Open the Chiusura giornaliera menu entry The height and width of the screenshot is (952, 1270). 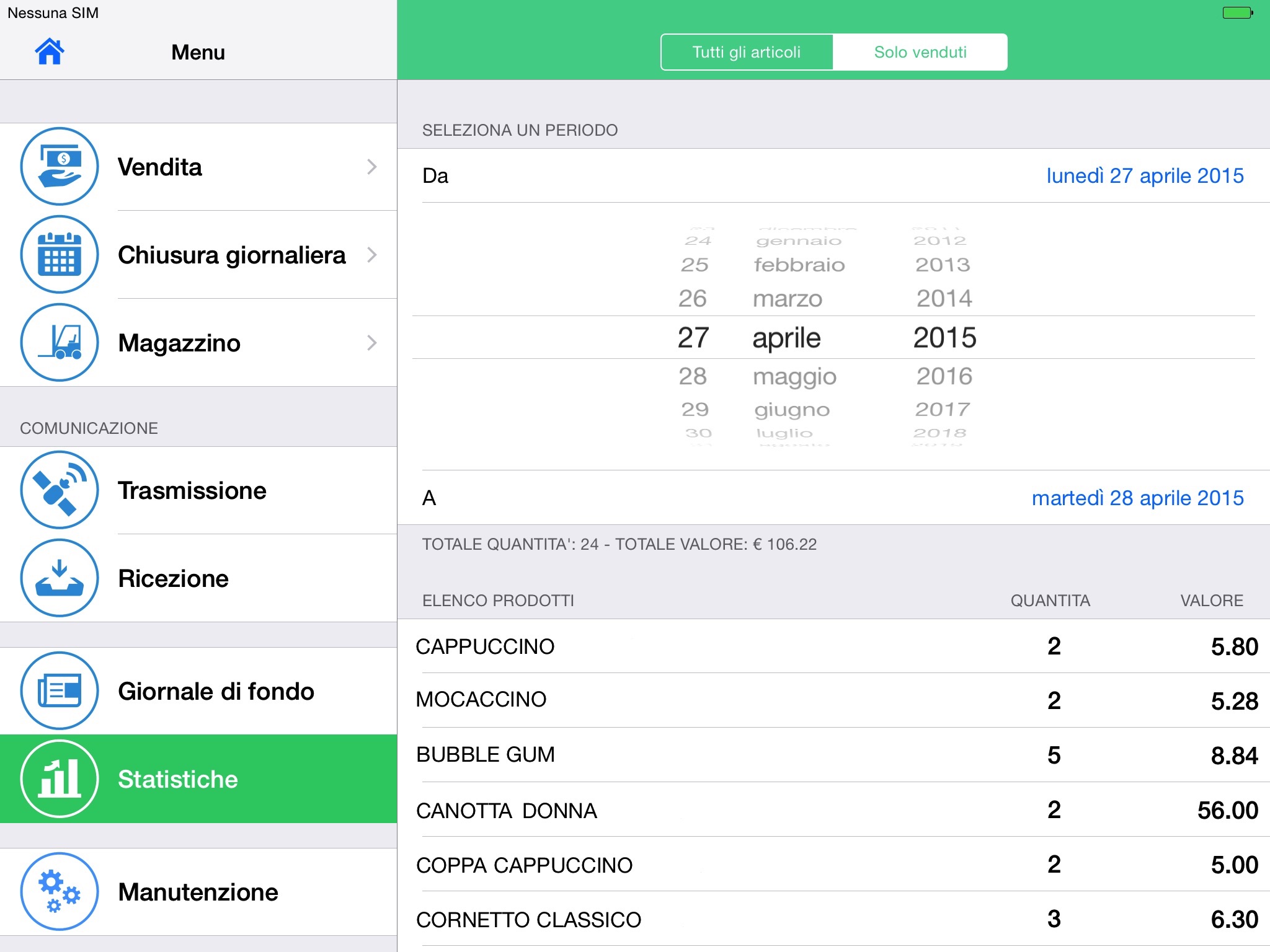[198, 255]
